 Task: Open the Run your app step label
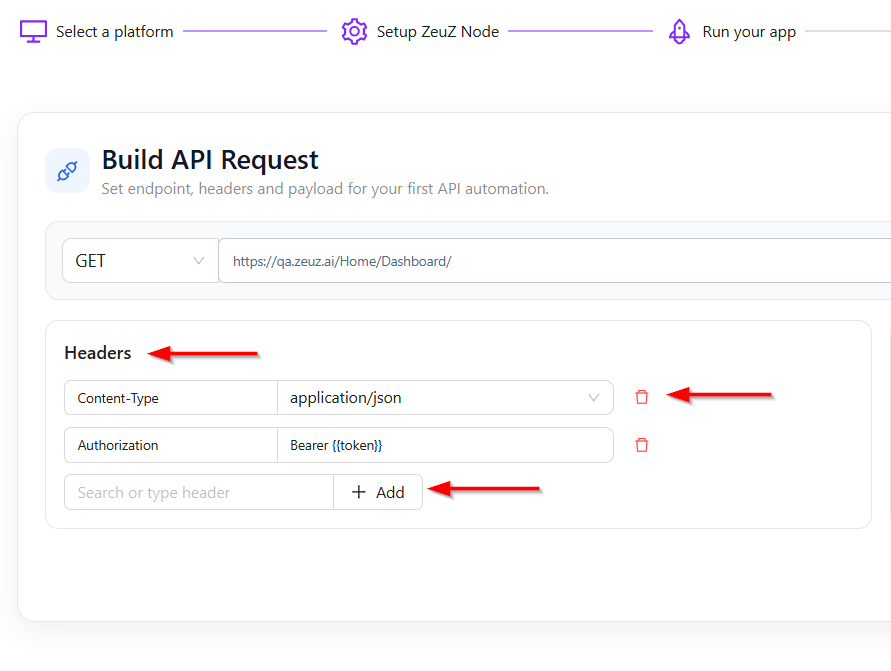(x=749, y=32)
